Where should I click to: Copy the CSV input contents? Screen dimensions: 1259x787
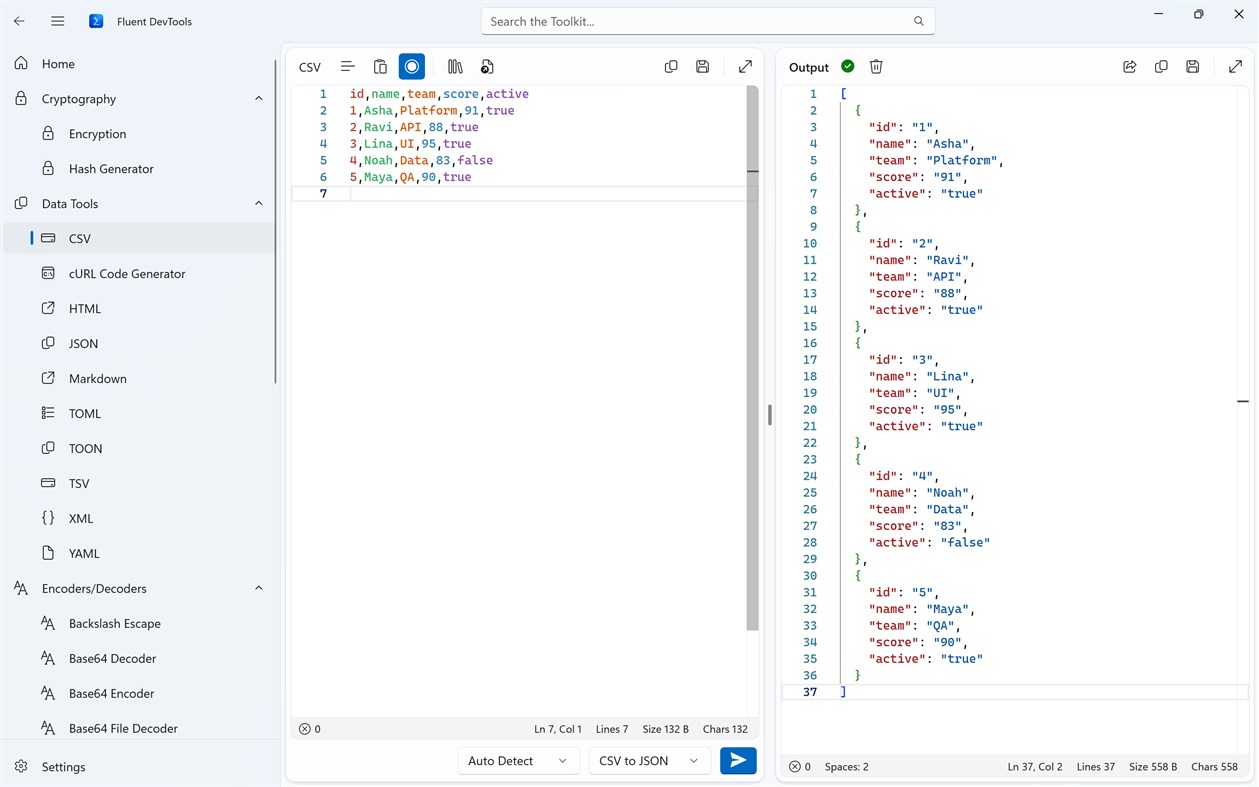pos(671,67)
